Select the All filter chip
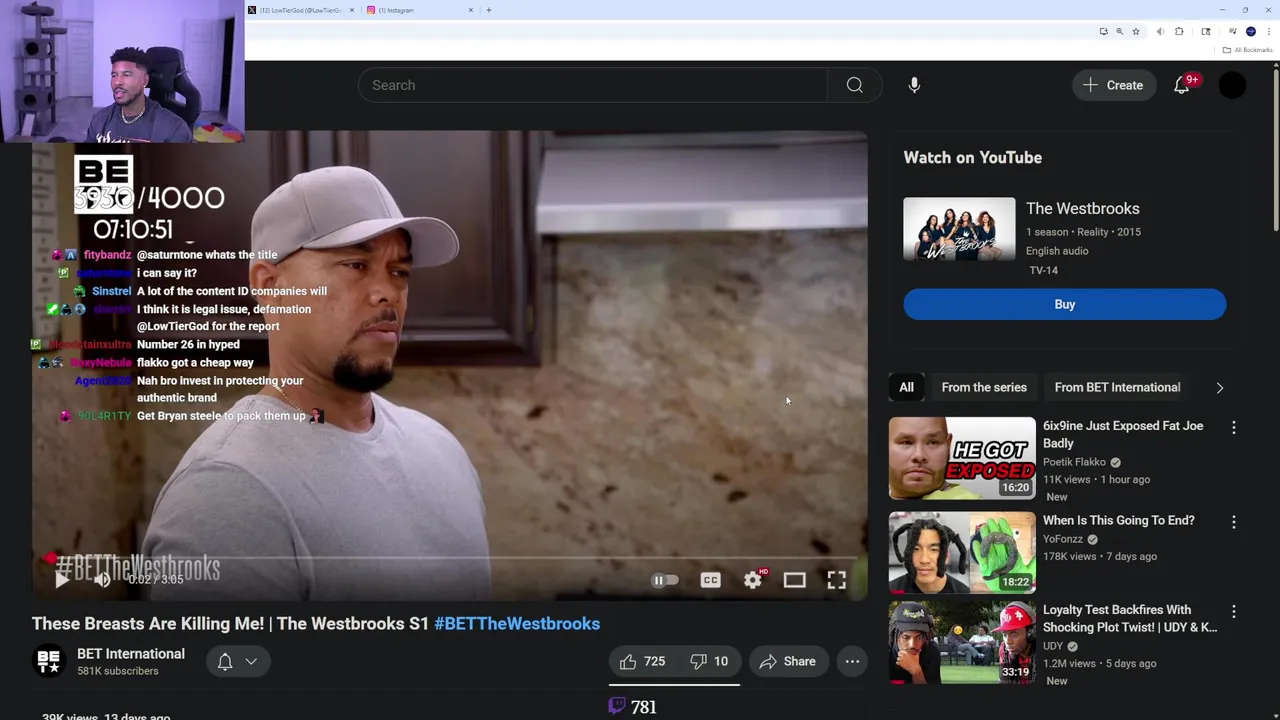Viewport: 1280px width, 720px height. tap(906, 387)
